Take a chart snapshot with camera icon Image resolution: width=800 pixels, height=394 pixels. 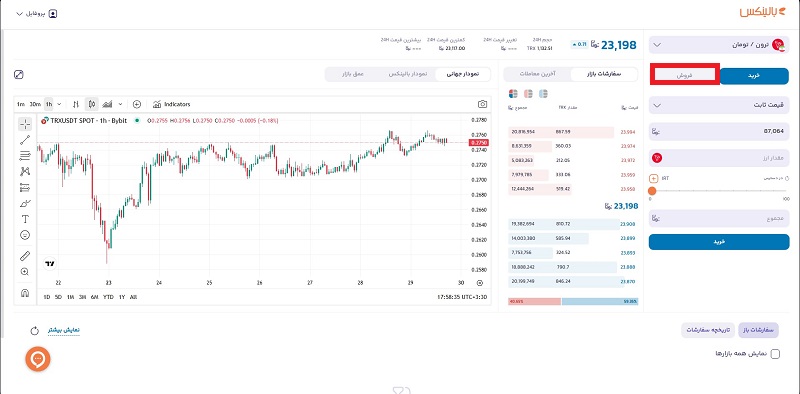pos(482,104)
